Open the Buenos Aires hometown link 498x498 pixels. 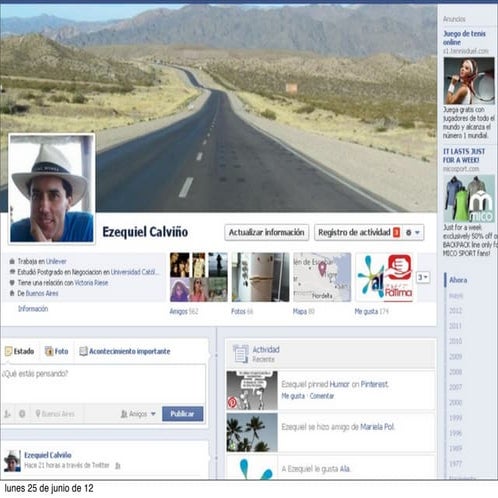coord(42,293)
